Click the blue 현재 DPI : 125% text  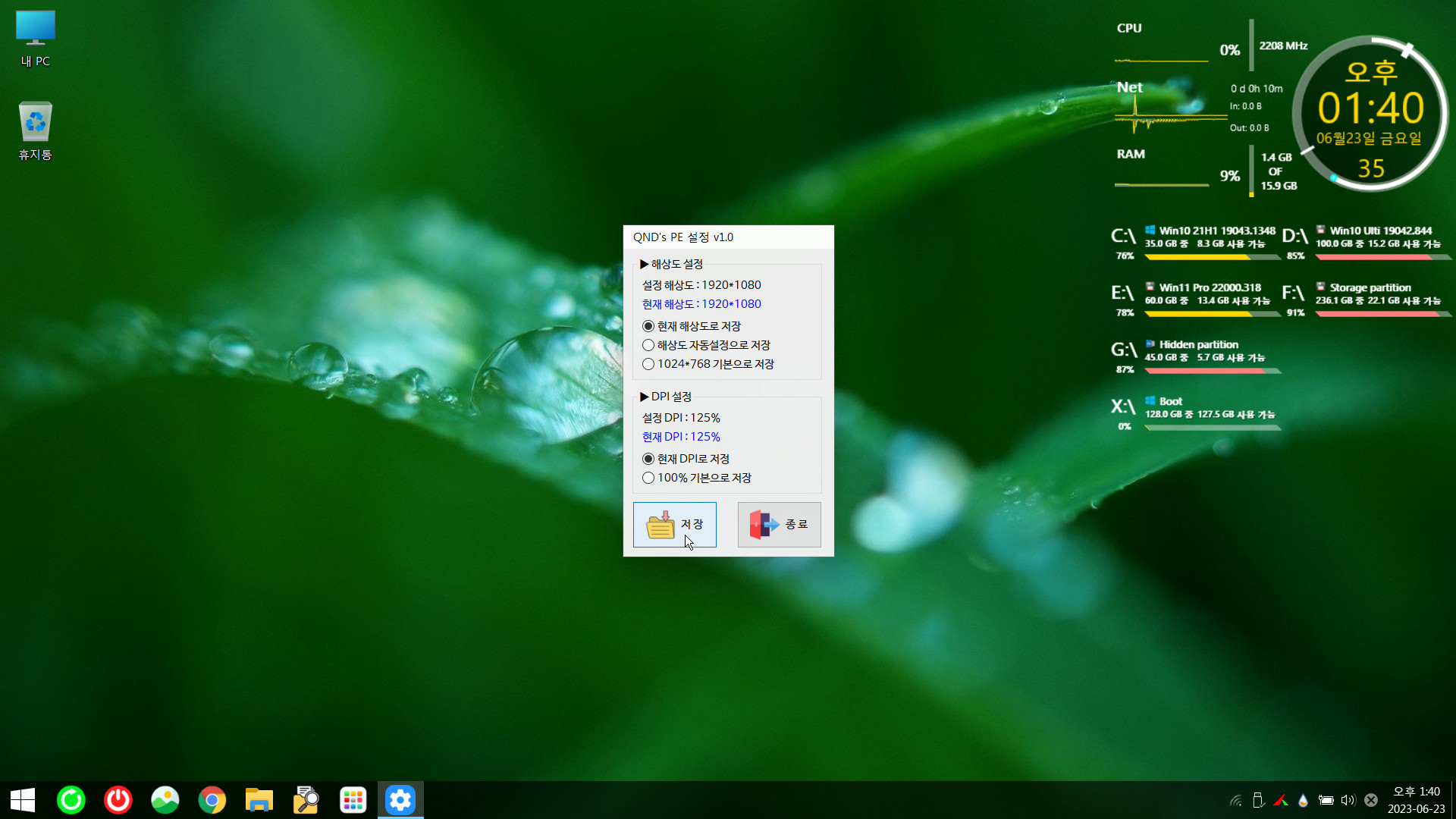tap(681, 437)
